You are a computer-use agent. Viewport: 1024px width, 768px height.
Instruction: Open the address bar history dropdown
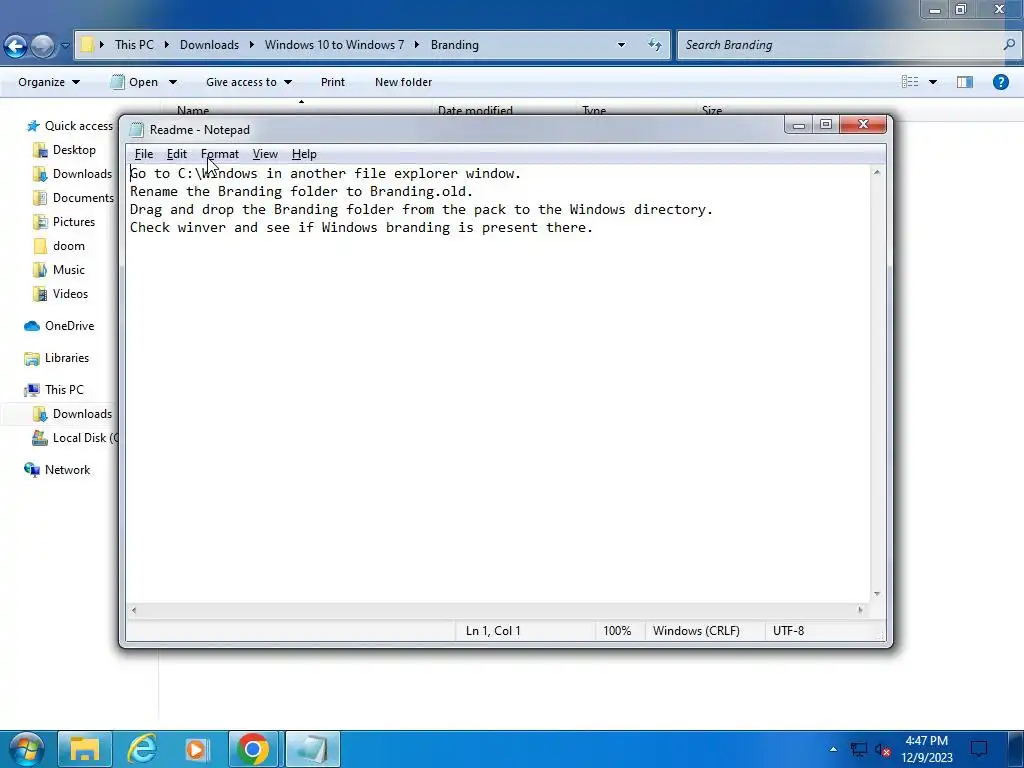pyautogui.click(x=621, y=45)
